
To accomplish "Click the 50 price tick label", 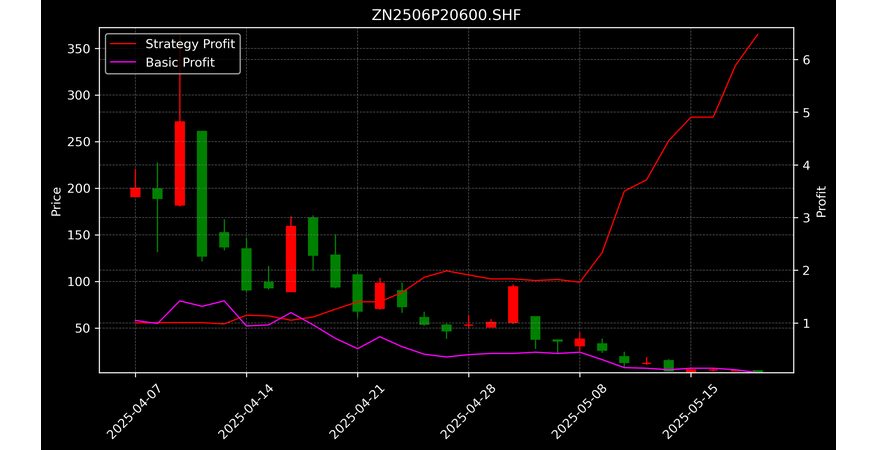I will (82, 328).
